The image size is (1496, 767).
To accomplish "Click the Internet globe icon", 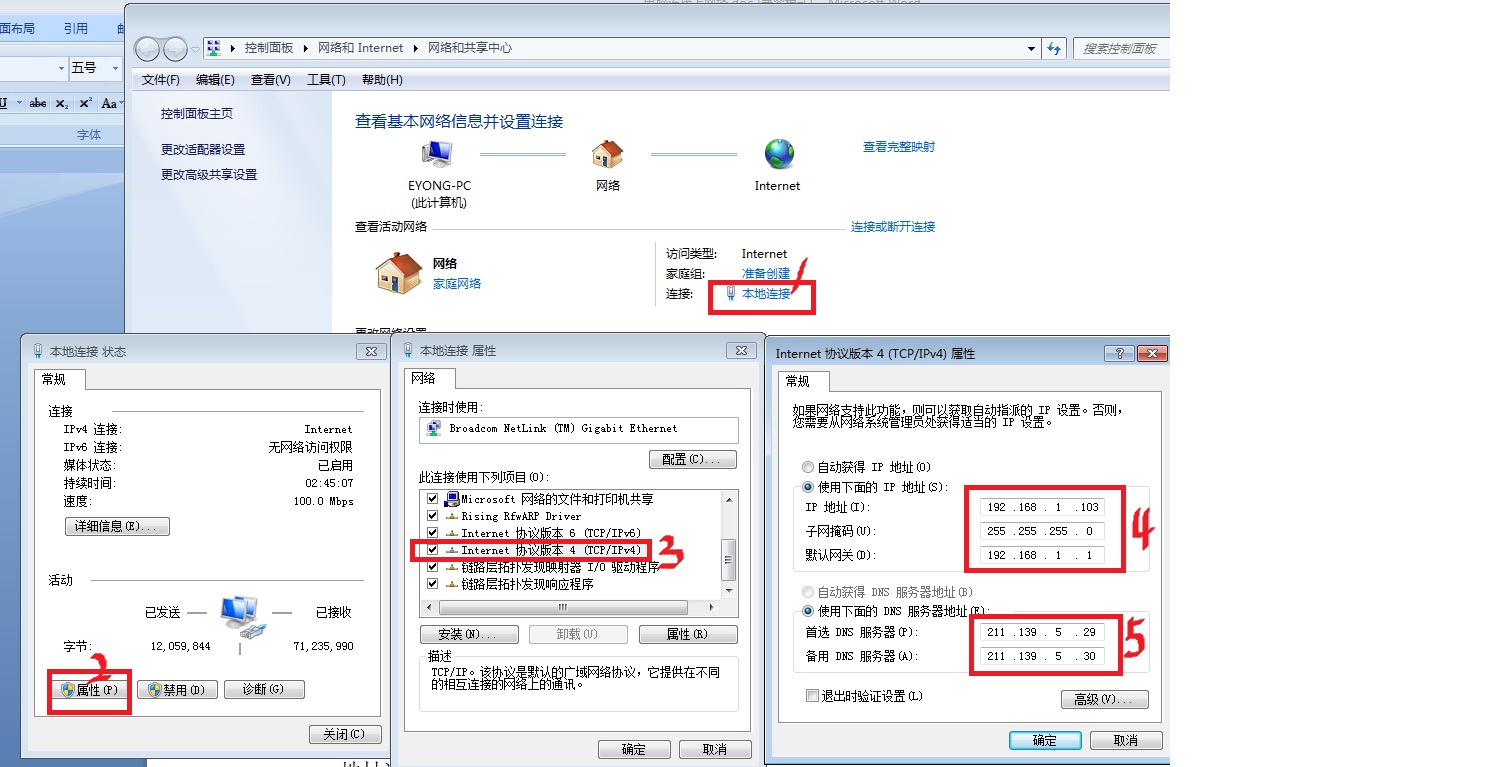I will coord(778,153).
